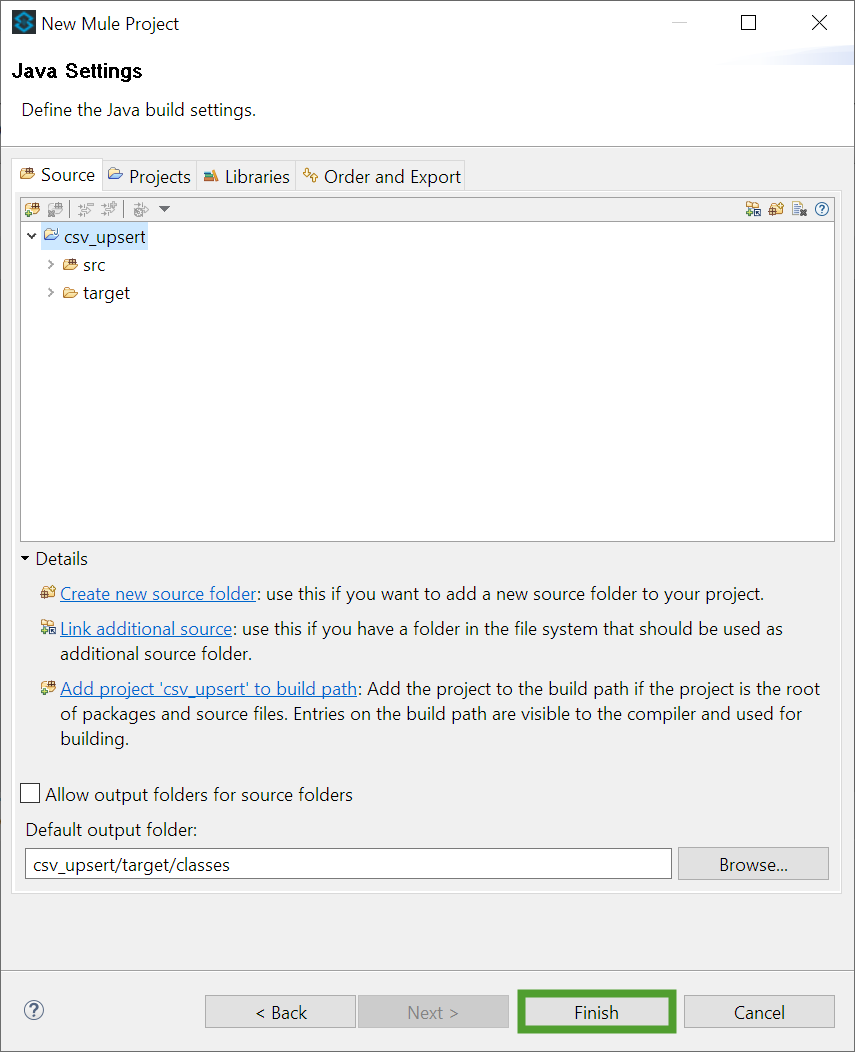Image resolution: width=855 pixels, height=1052 pixels.
Task: Open the help icon in the source toolbar
Action: click(x=821, y=209)
